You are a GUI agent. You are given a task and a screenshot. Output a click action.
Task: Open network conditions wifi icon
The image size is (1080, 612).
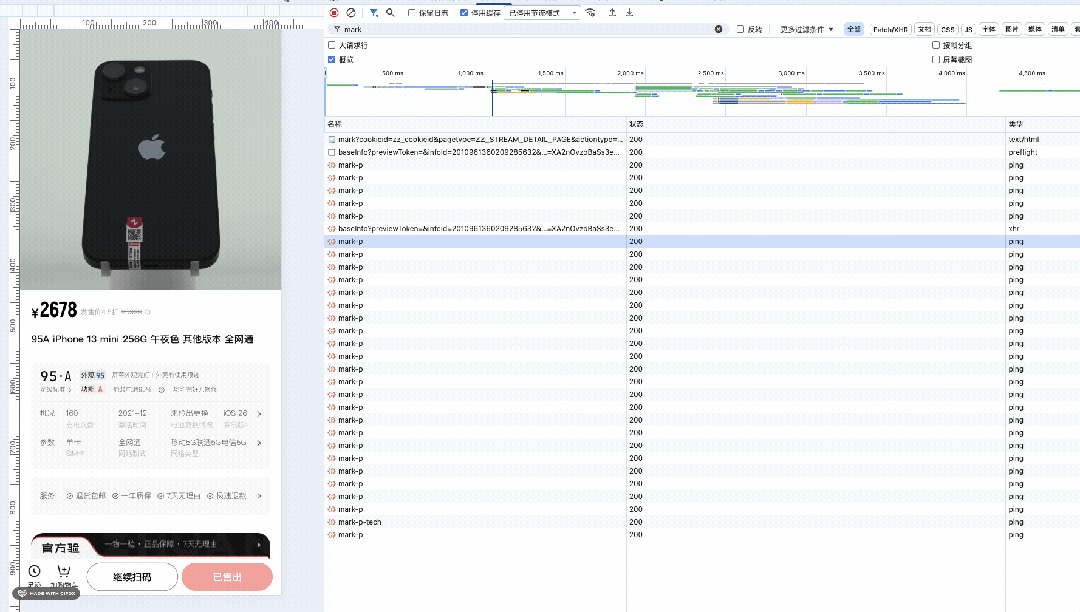(590, 12)
